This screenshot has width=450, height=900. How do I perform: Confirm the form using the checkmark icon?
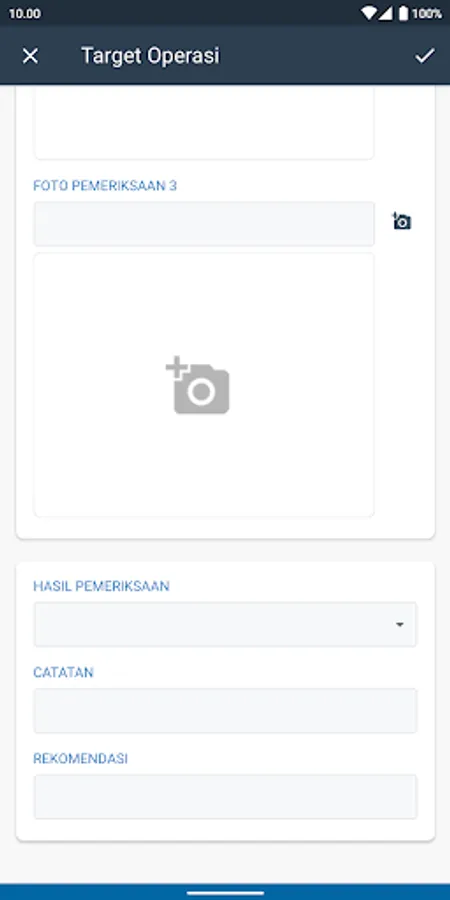point(425,56)
